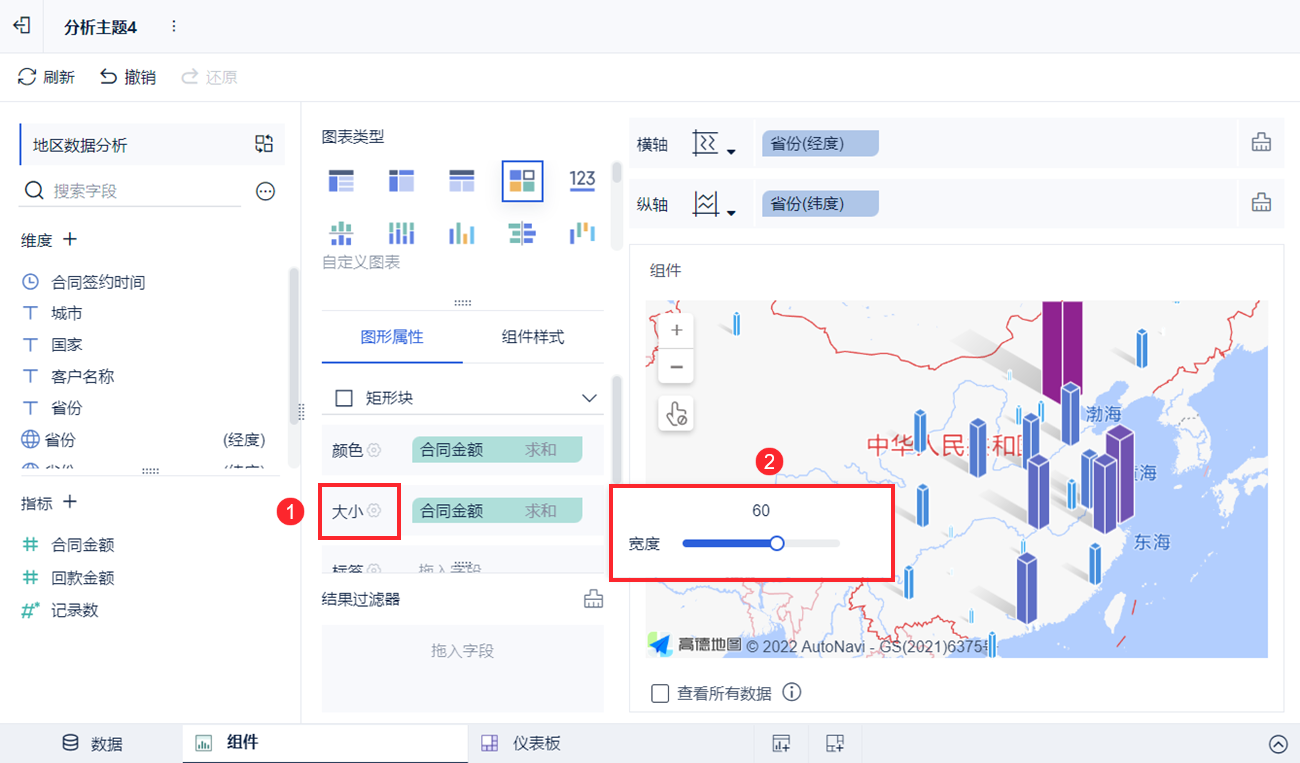Click the 宽度 slider handle

click(776, 543)
